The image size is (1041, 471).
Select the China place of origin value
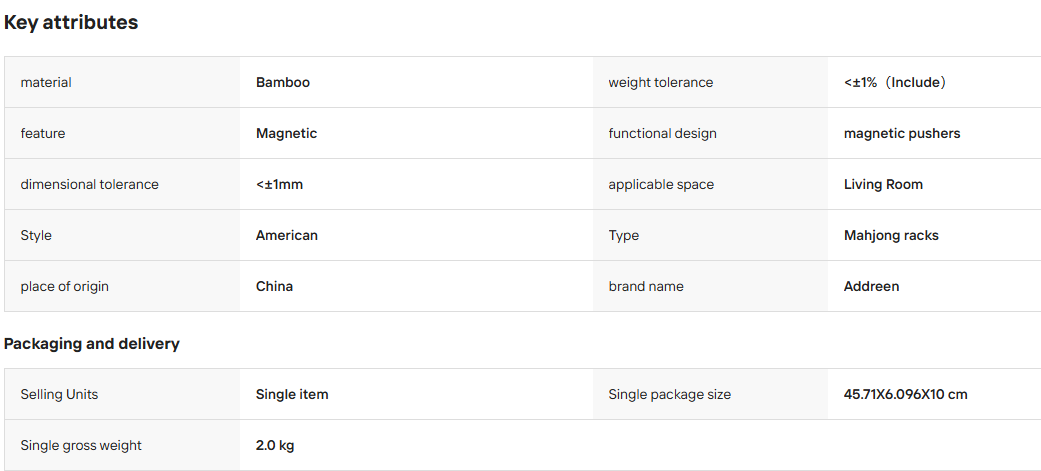275,286
